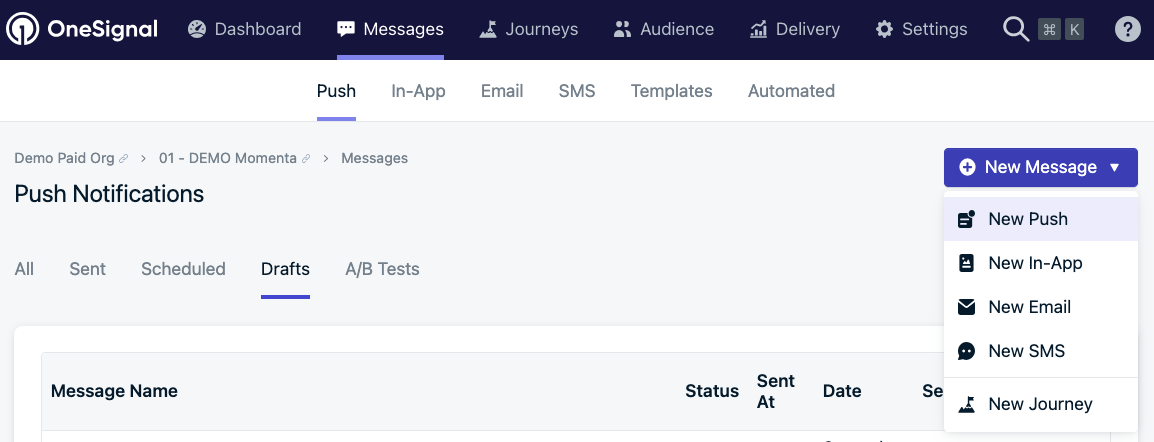The width and height of the screenshot is (1154, 442).
Task: Open the Audience navigation menu
Action: pos(664,30)
